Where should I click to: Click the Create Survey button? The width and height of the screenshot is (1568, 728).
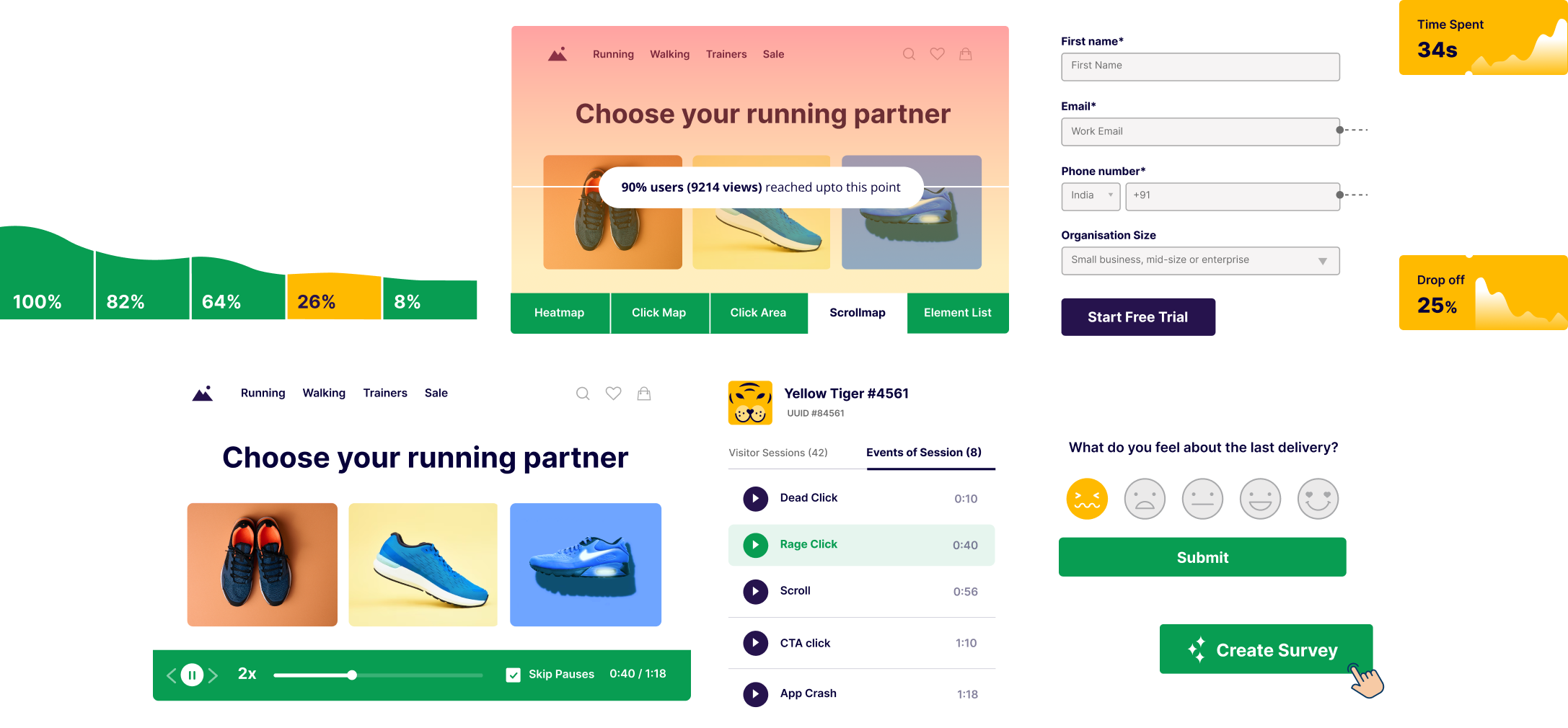pyautogui.click(x=1266, y=649)
